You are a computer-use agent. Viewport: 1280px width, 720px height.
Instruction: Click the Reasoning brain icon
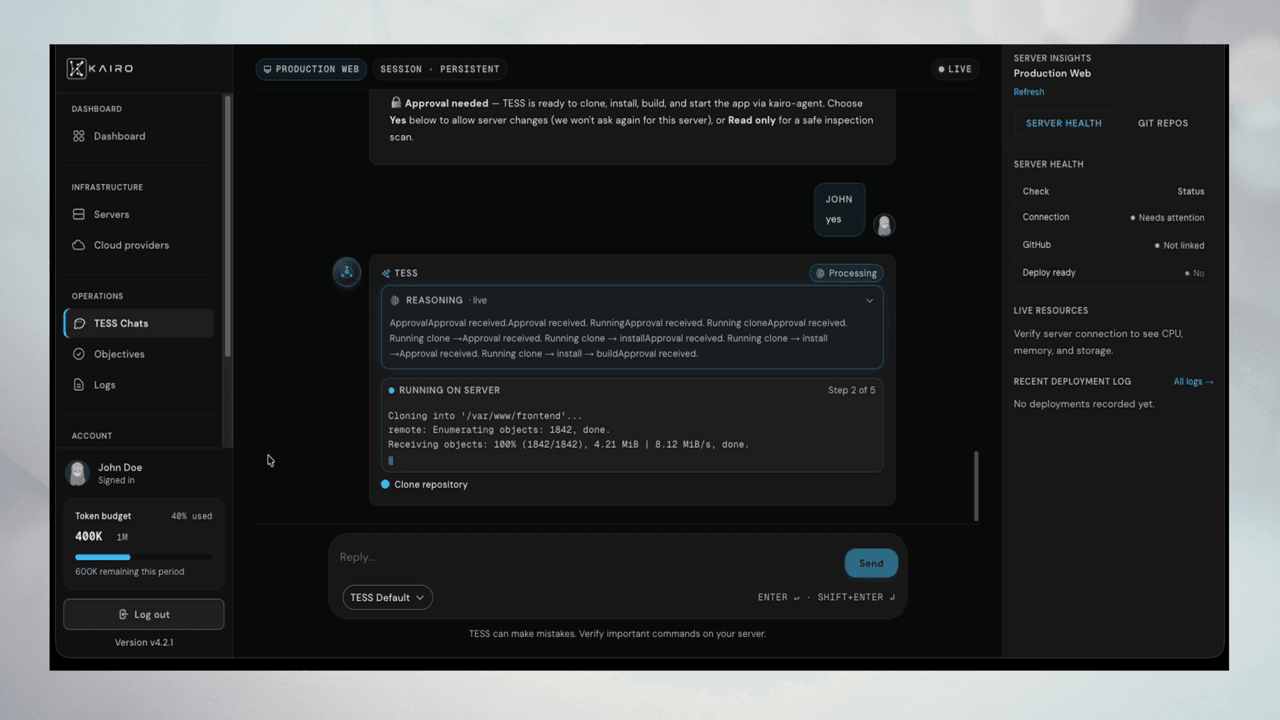pos(395,300)
